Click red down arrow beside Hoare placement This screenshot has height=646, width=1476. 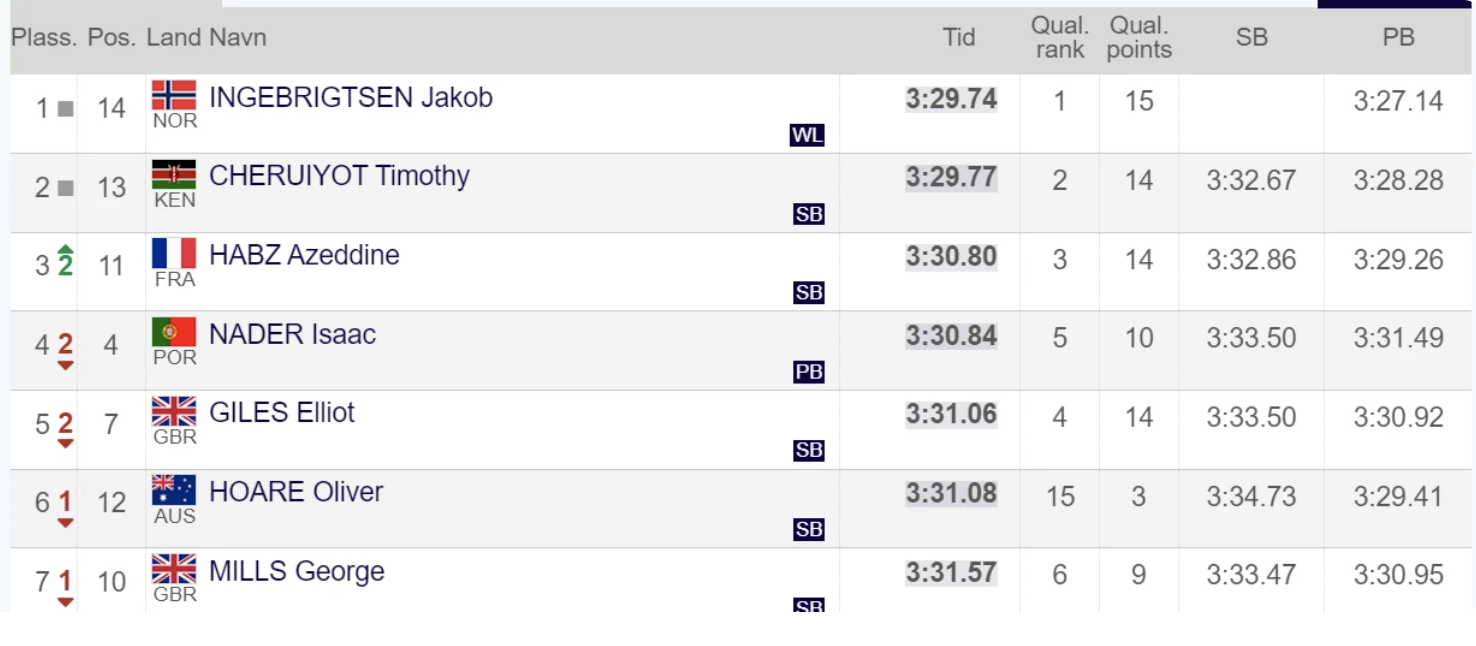65,523
